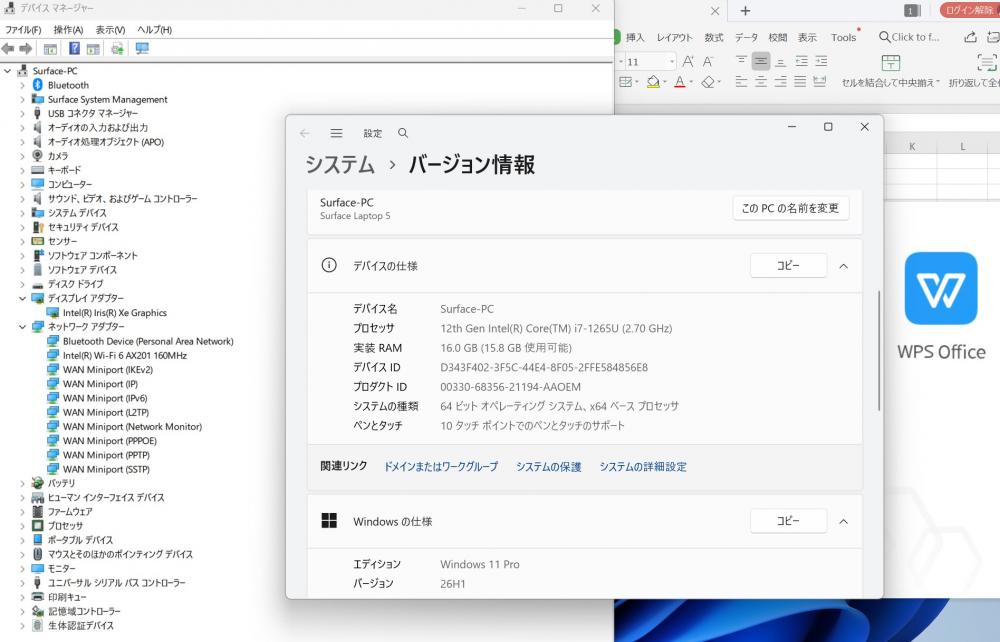Open the 表示(V) menu in Device Manager

pyautogui.click(x=110, y=29)
